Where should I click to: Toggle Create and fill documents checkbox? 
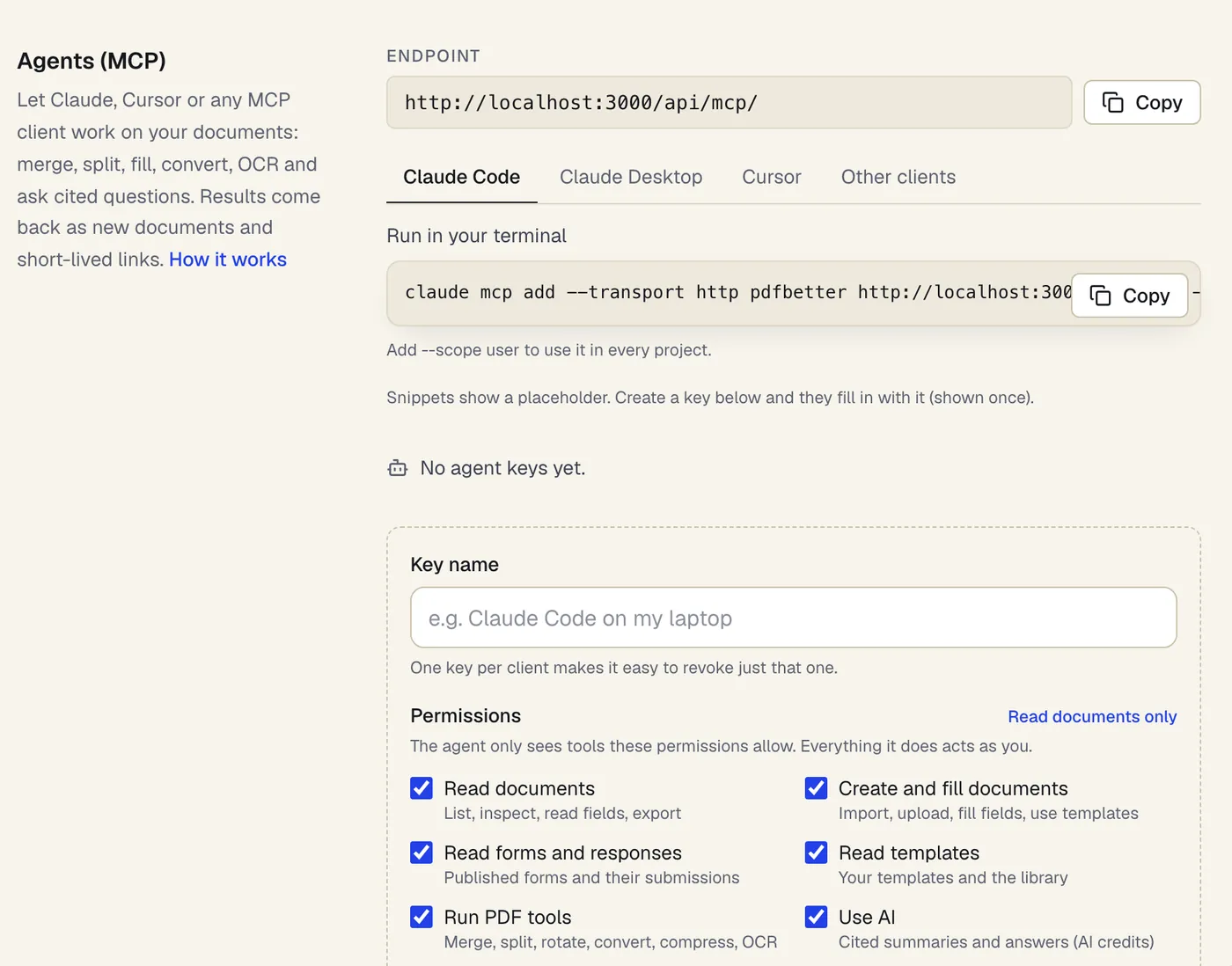[x=816, y=788]
